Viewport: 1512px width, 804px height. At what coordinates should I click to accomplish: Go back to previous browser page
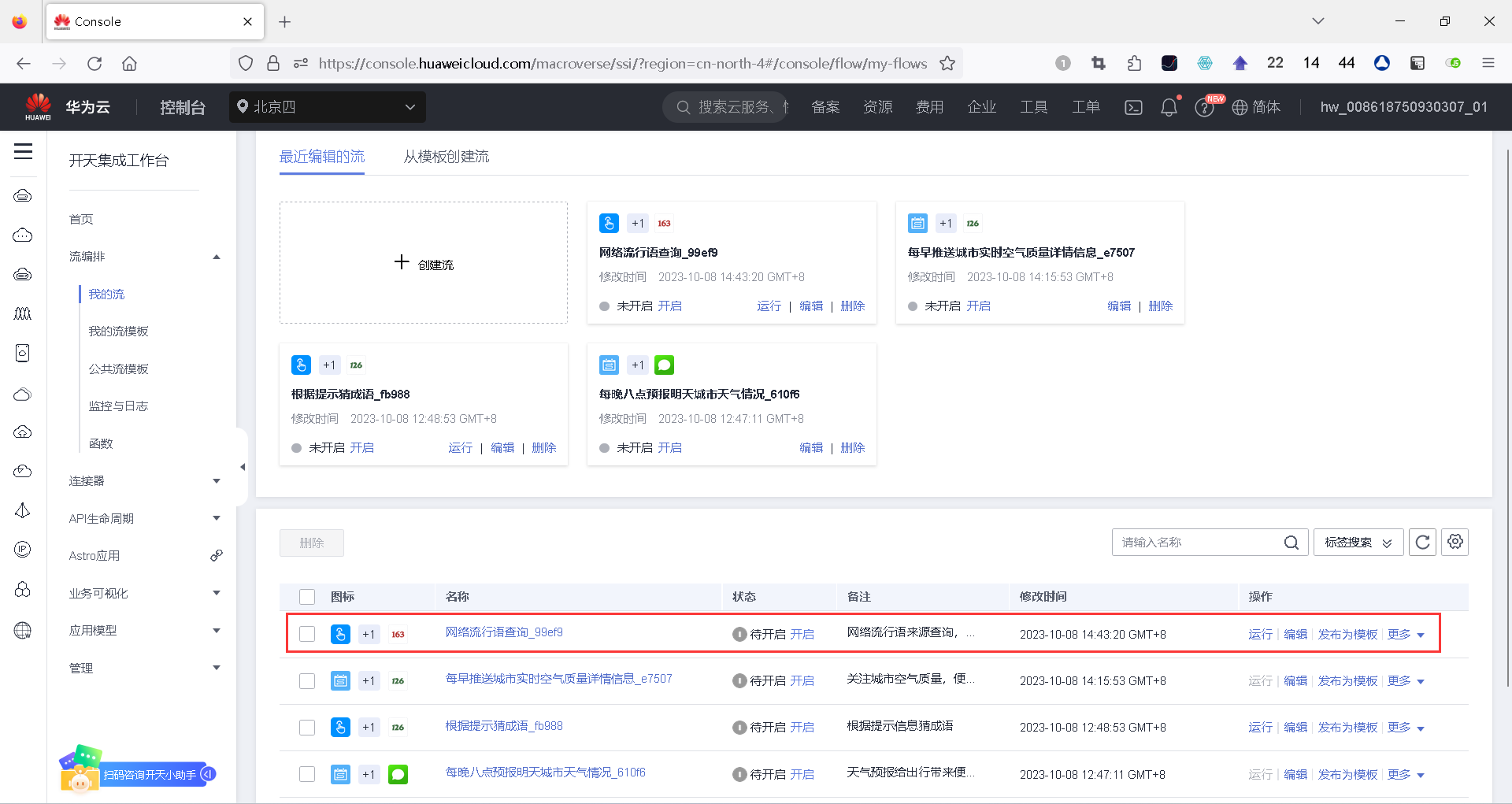pyautogui.click(x=24, y=64)
